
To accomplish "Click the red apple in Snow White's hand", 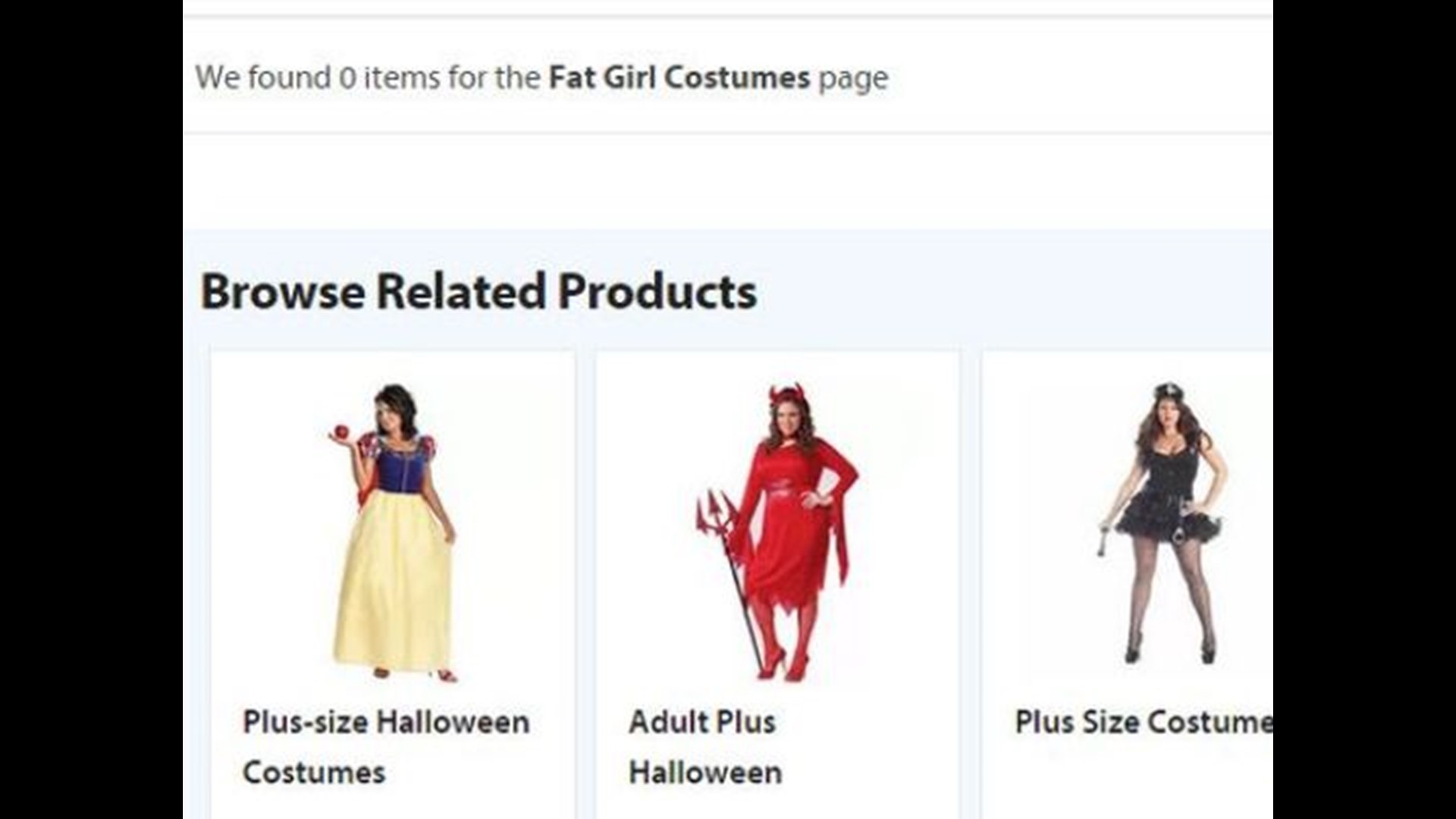I will pos(341,431).
